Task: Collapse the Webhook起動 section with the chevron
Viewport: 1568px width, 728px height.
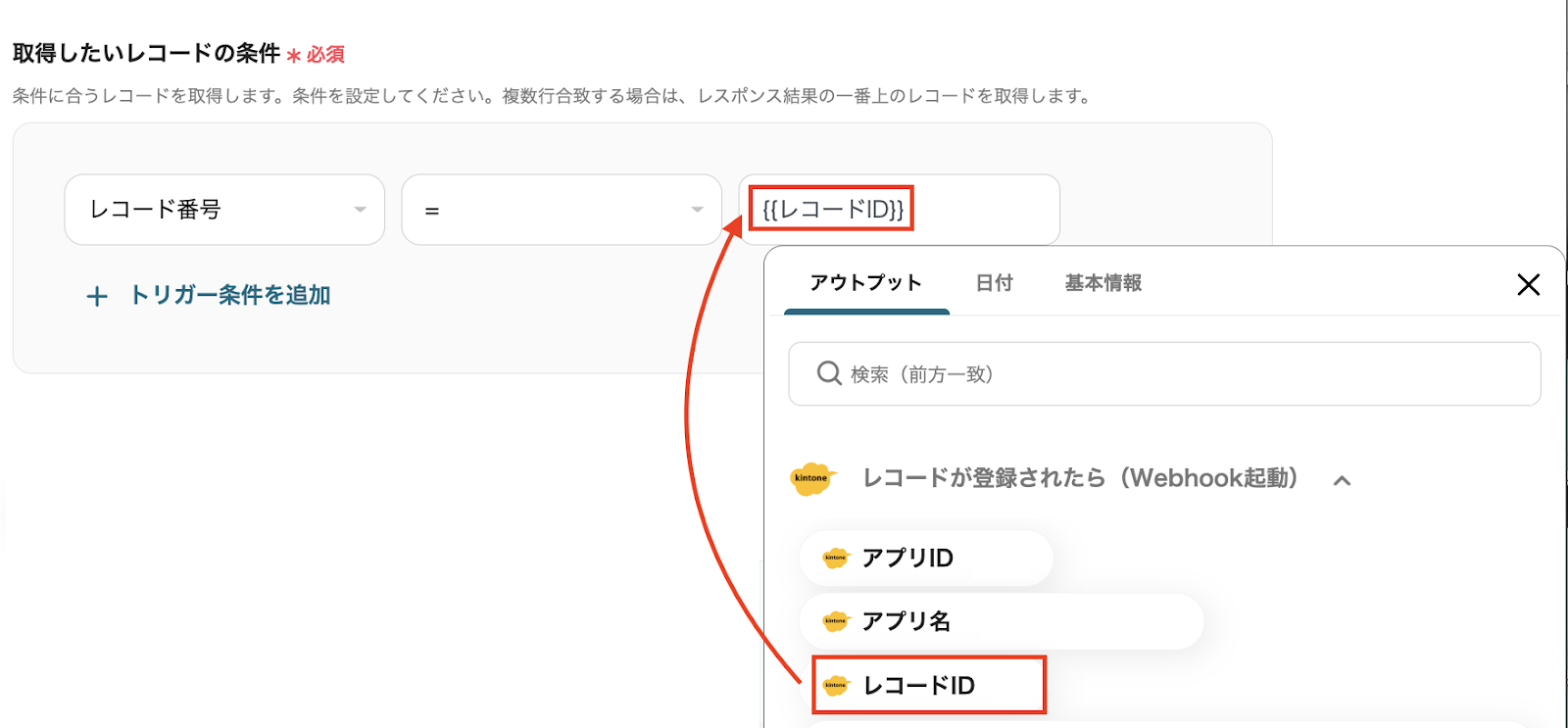Action: [x=1343, y=480]
